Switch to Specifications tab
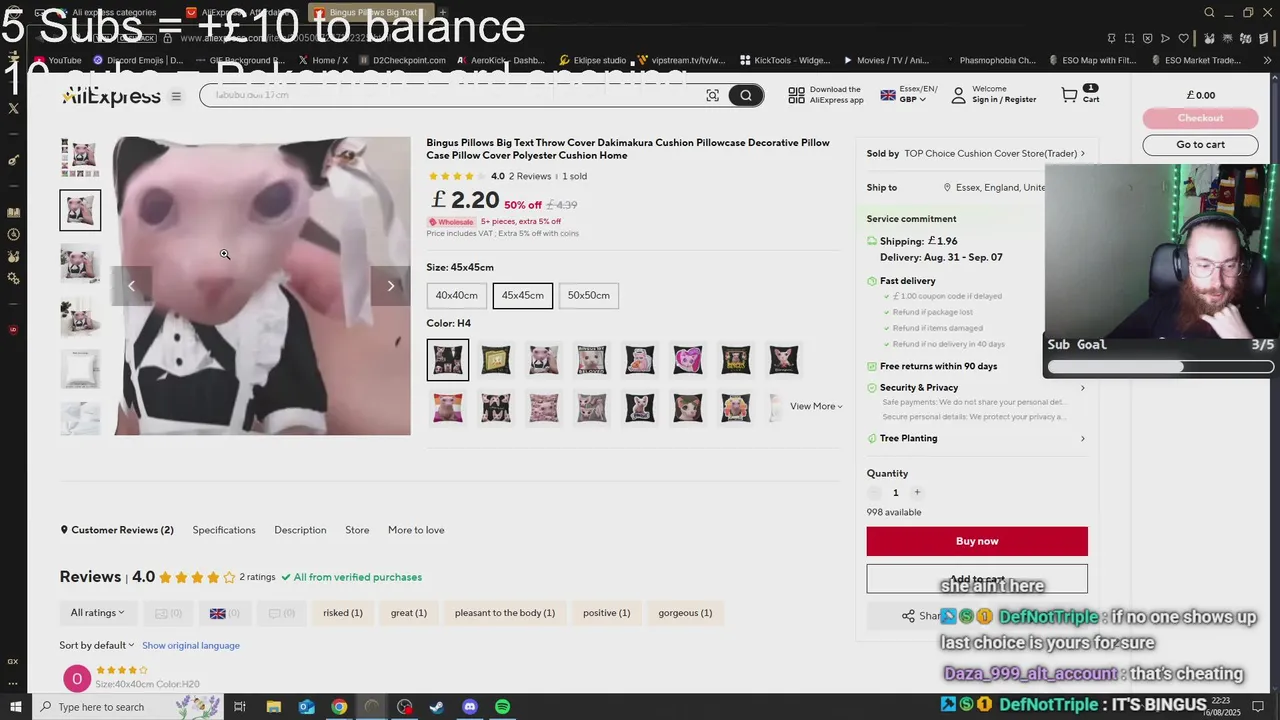 coord(224,530)
